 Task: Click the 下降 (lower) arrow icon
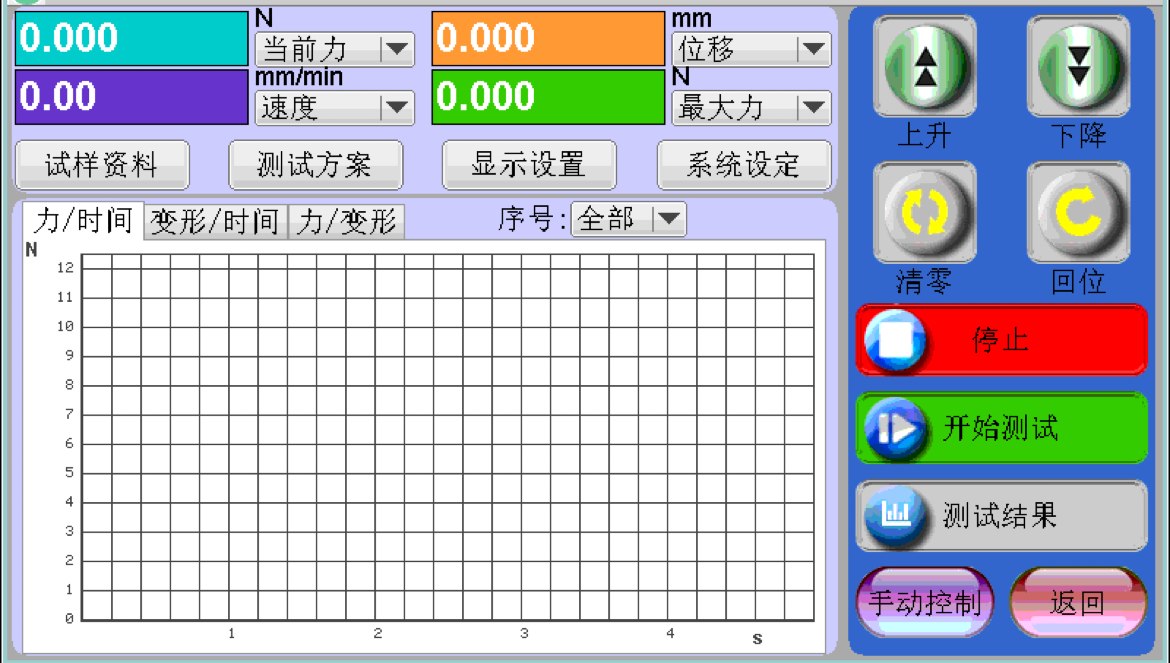click(1078, 66)
